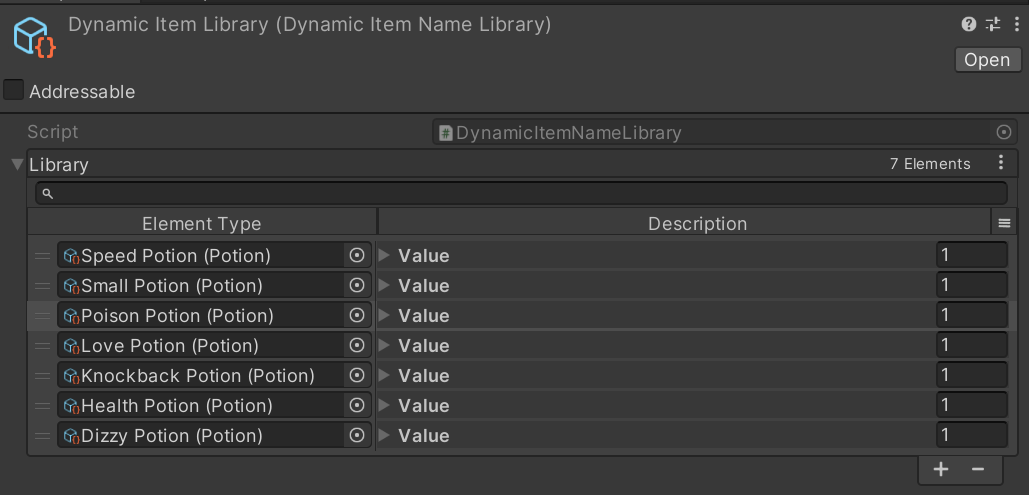Open the preset selector sliders icon

click(x=993, y=25)
